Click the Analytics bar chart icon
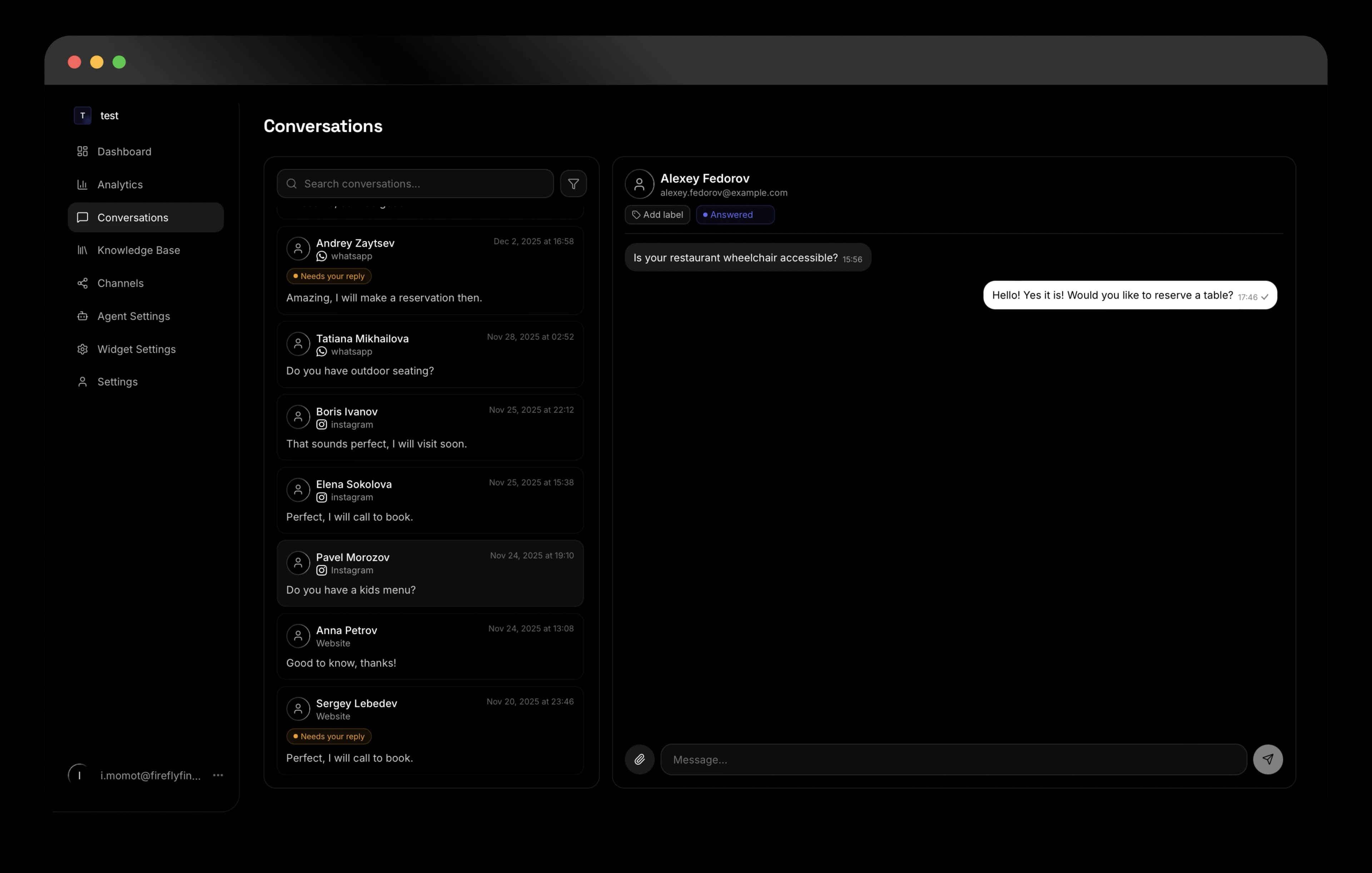 pyautogui.click(x=83, y=184)
